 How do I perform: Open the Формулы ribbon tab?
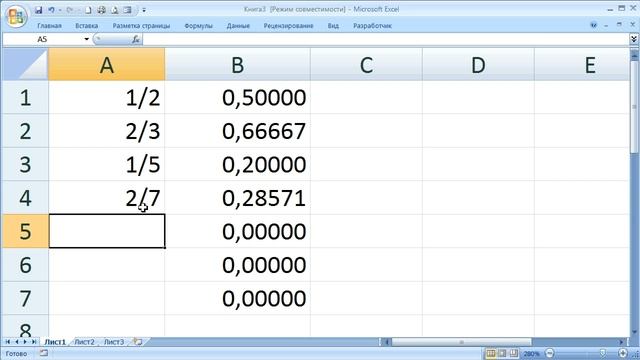tap(198, 26)
